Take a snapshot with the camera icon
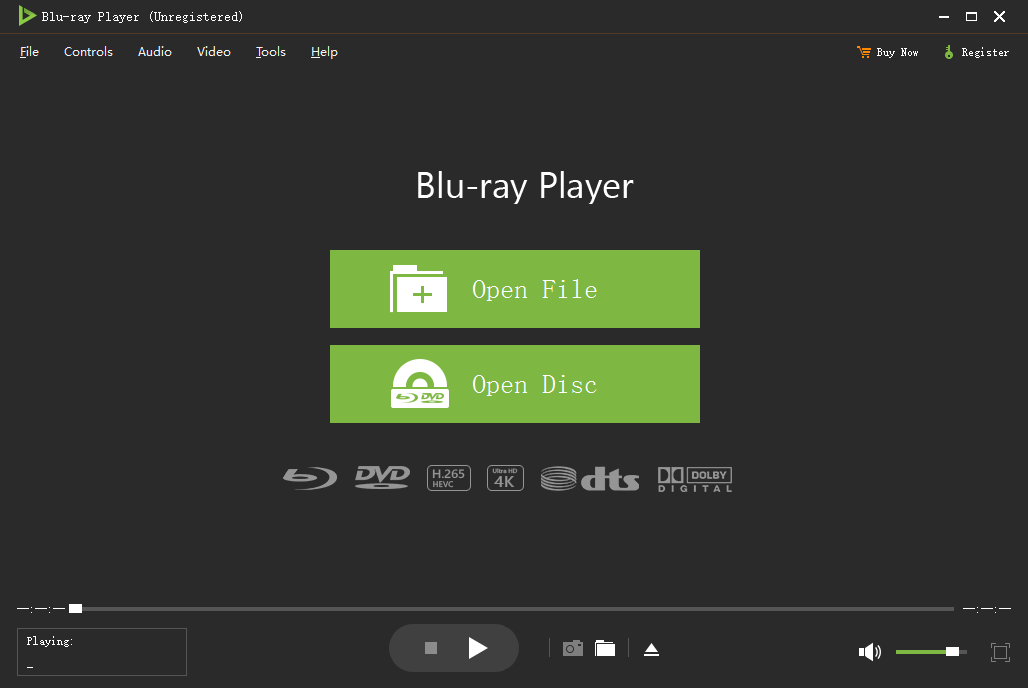 point(573,649)
